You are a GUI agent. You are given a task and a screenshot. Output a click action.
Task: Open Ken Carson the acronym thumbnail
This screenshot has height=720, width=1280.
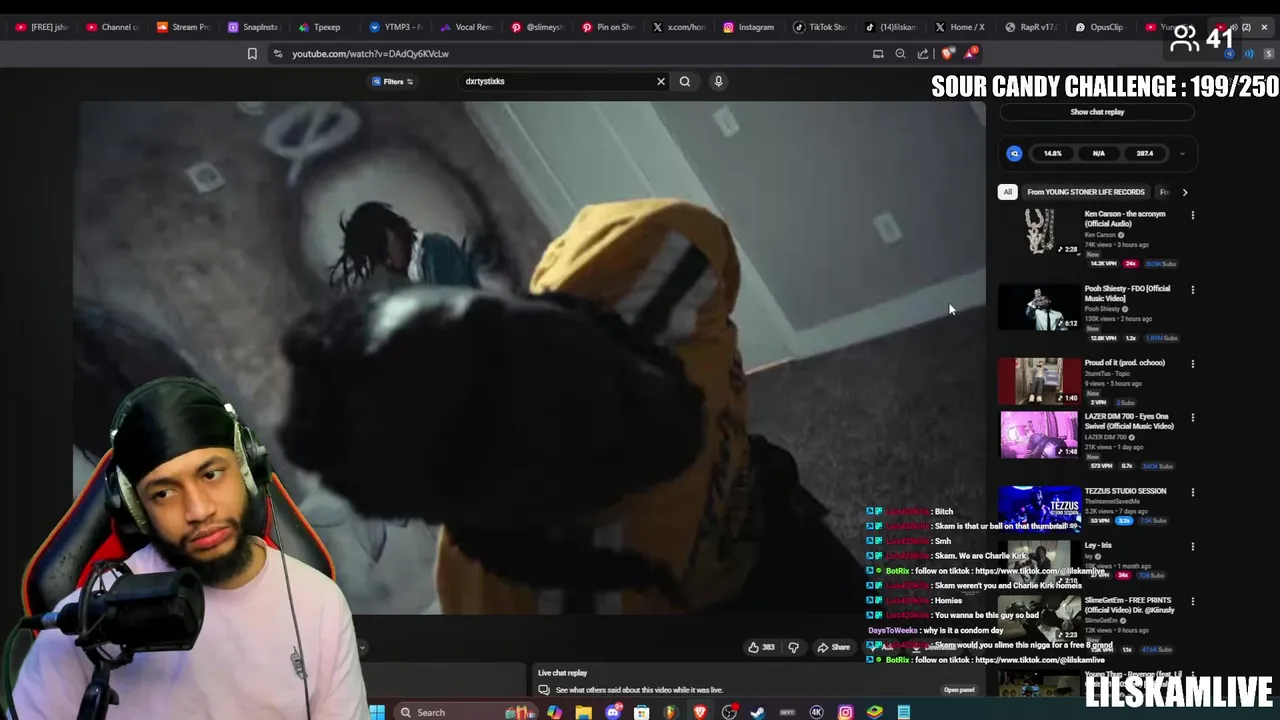tap(1039, 232)
